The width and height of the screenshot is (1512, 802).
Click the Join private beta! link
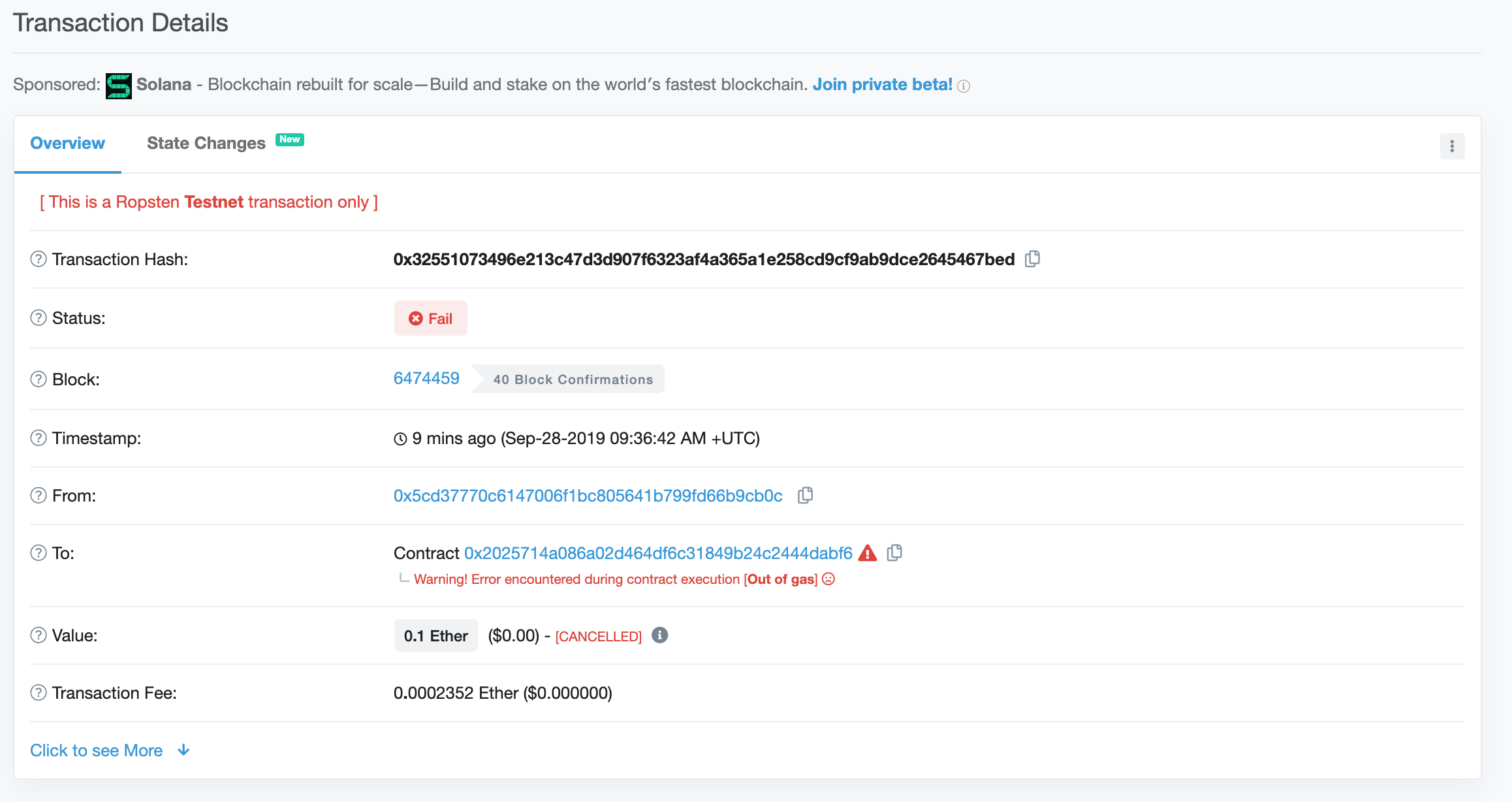click(882, 84)
